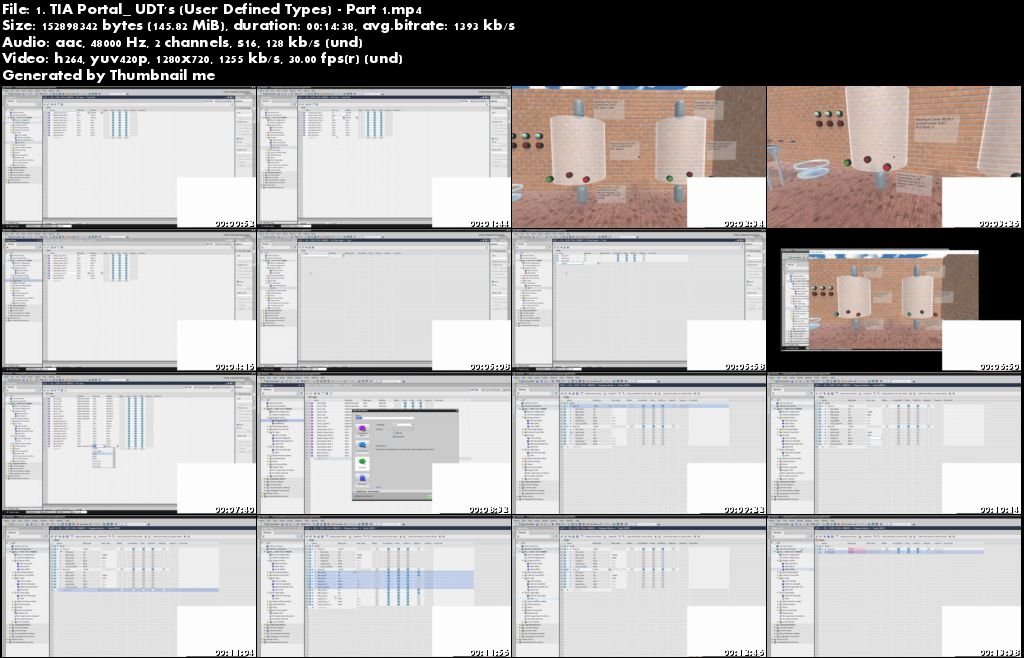Select the empty table frame stamped 00:05:08

[x=384, y=300]
